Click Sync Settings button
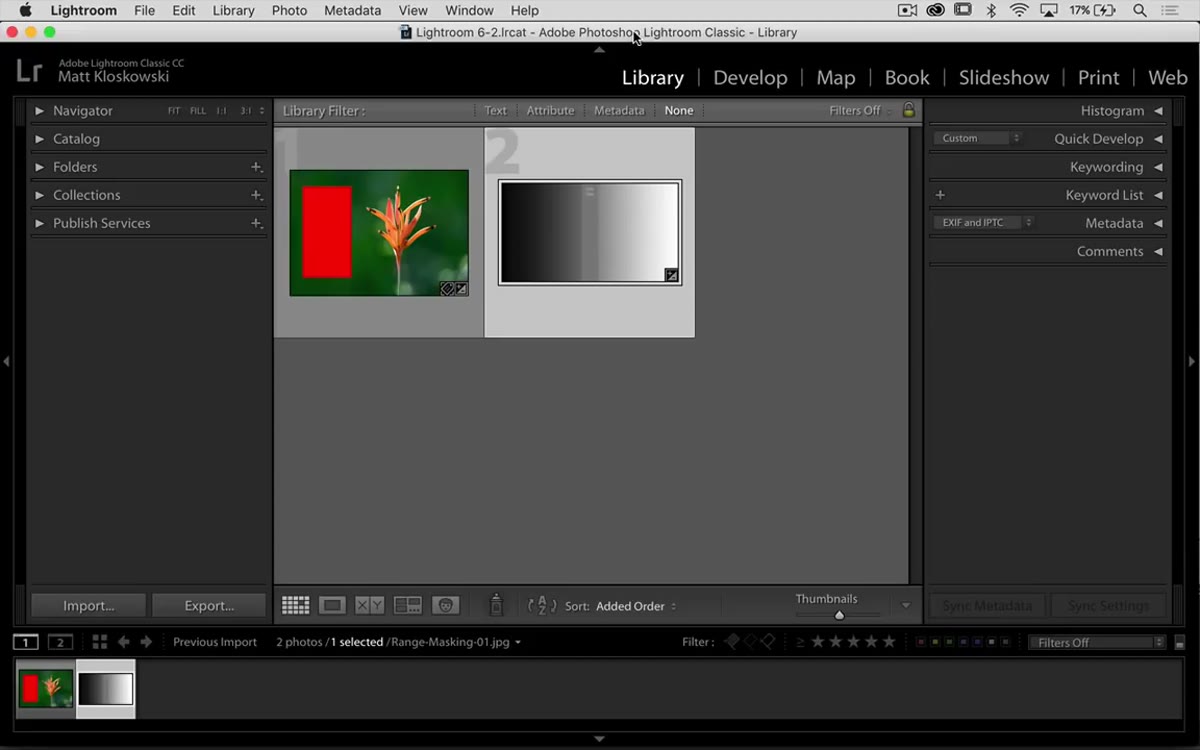The width and height of the screenshot is (1200, 750). pos(1108,606)
